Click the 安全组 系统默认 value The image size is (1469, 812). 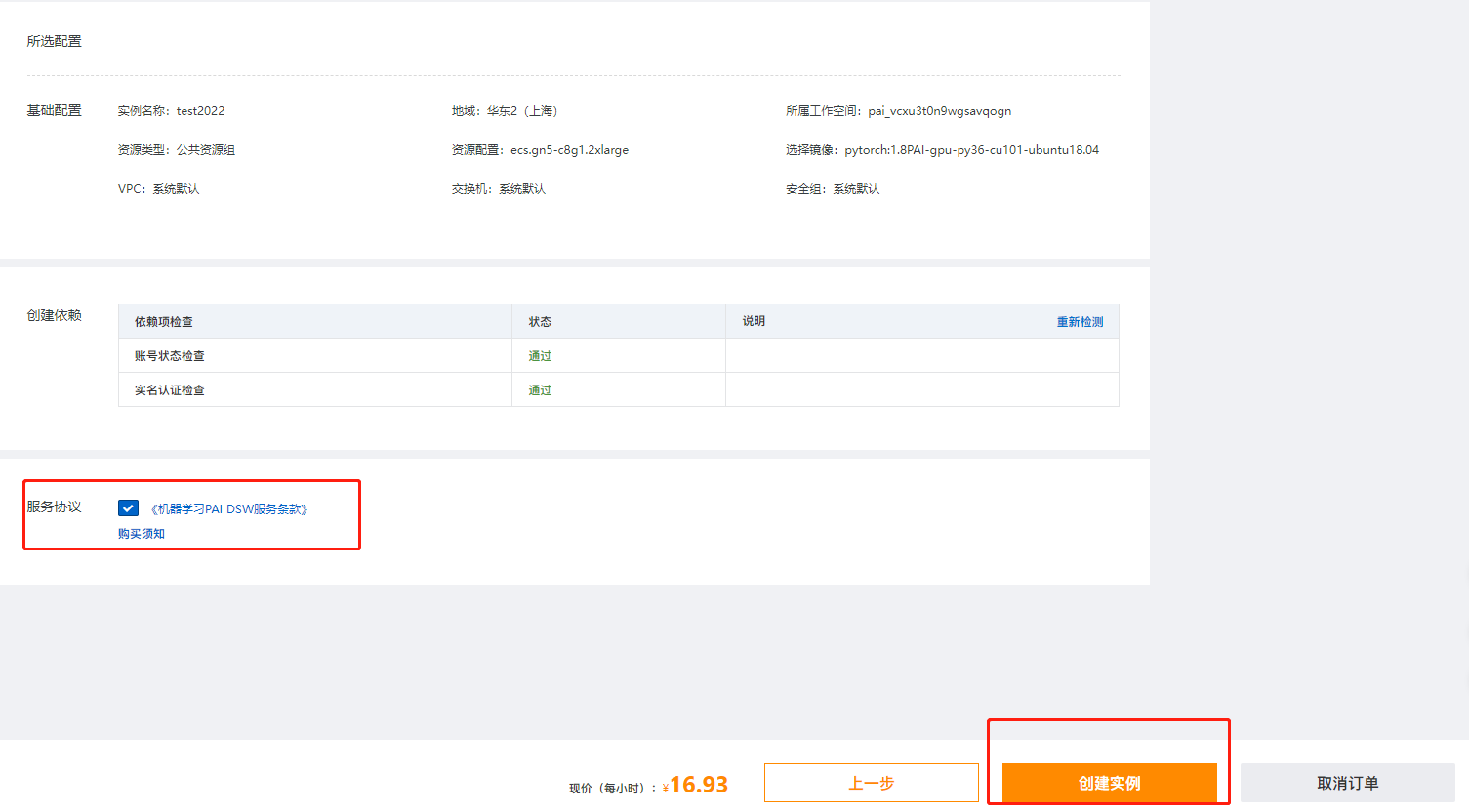[x=856, y=189]
